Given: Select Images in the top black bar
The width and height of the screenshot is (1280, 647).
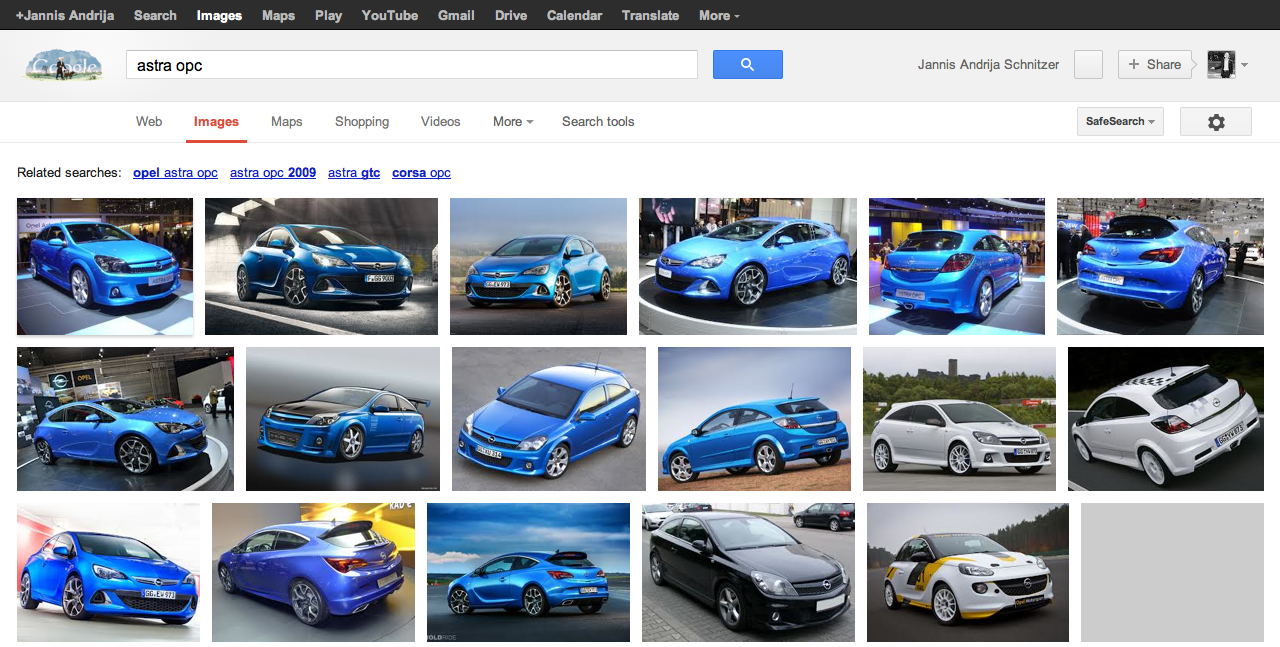Looking at the screenshot, I should point(219,15).
